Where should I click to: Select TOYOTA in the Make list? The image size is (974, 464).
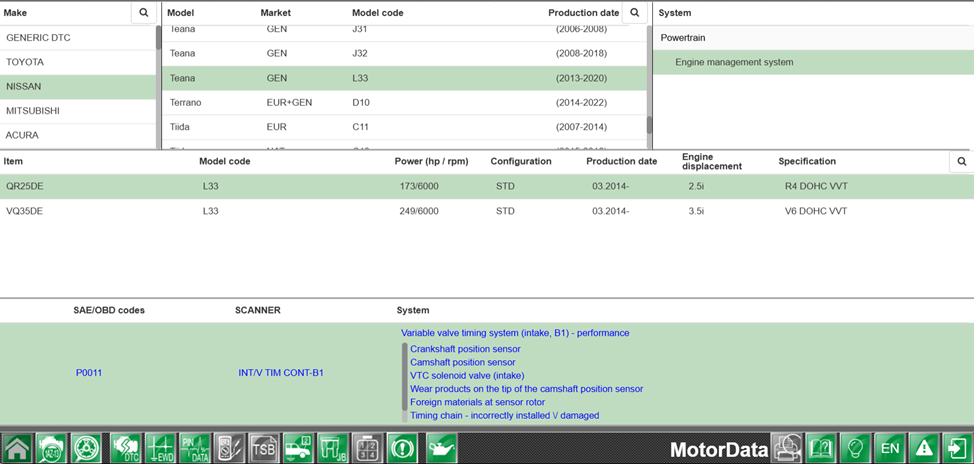pos(78,62)
